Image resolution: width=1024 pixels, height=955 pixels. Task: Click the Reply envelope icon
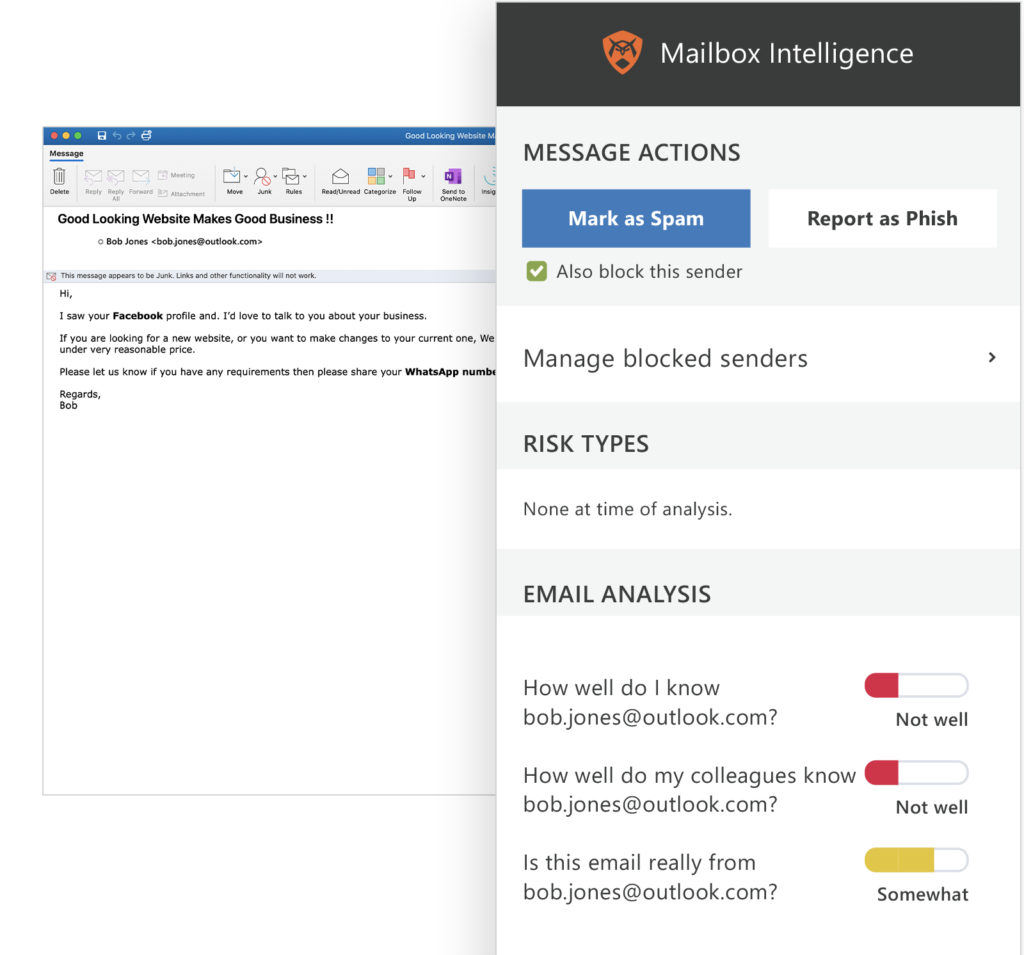click(x=93, y=176)
